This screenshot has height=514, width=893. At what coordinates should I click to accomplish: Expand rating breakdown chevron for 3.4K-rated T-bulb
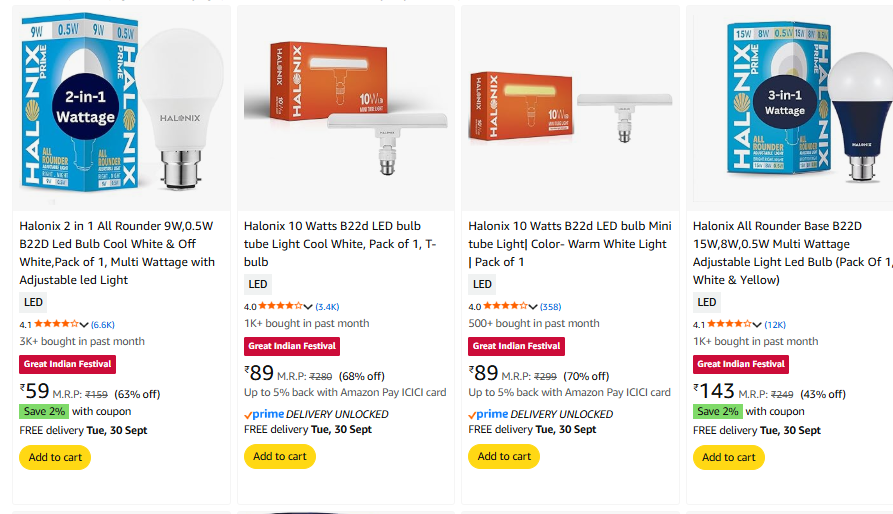point(309,307)
